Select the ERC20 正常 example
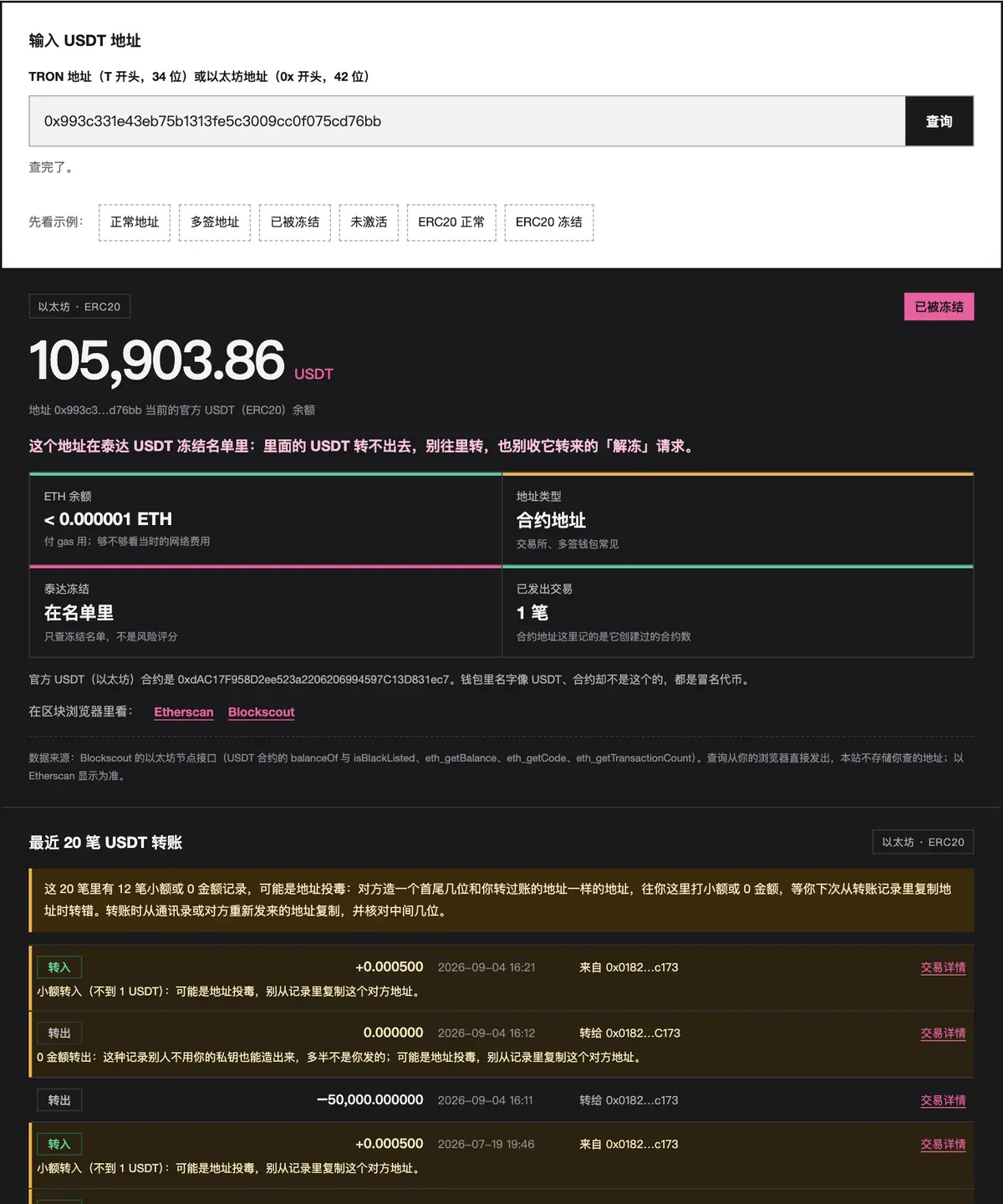The width and height of the screenshot is (1003, 1204). pyautogui.click(x=451, y=222)
